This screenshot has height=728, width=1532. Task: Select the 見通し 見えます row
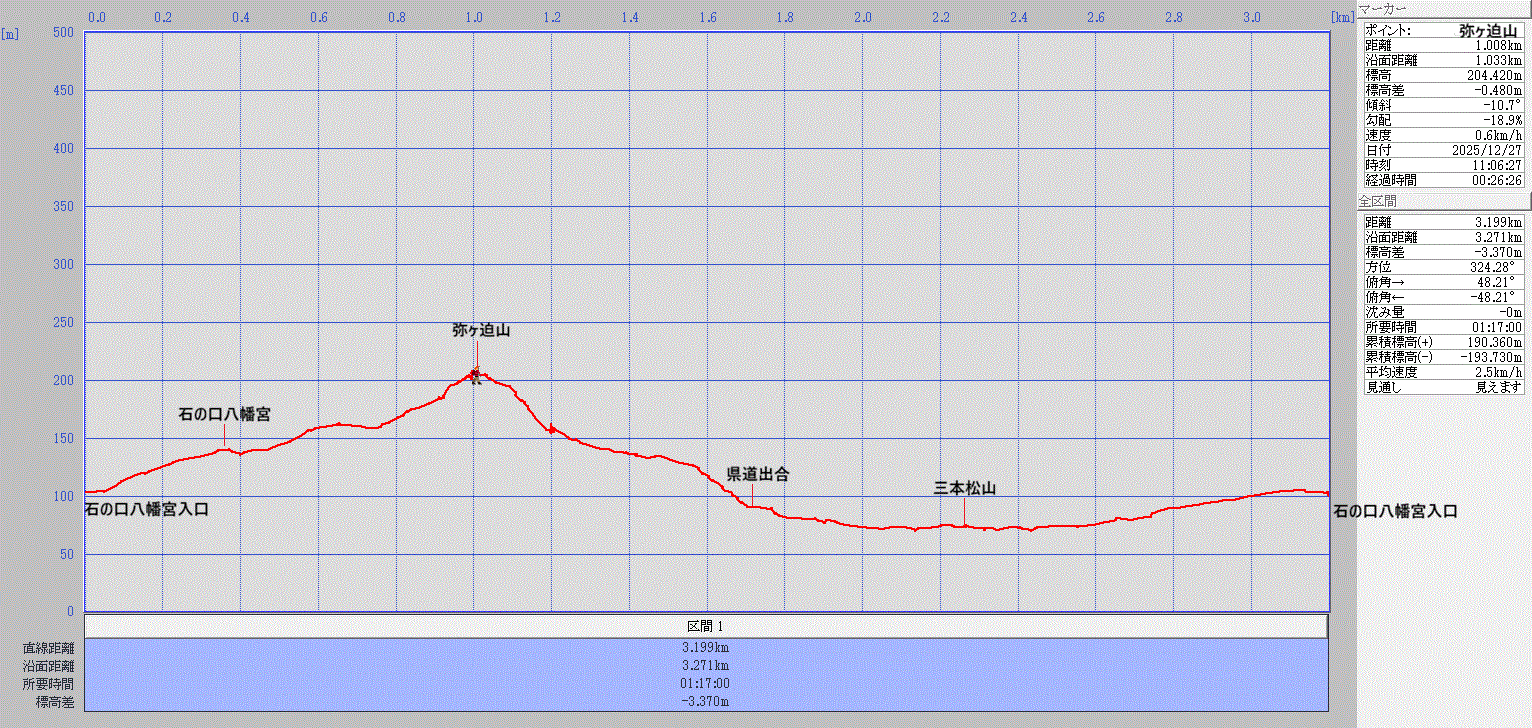click(x=1443, y=387)
